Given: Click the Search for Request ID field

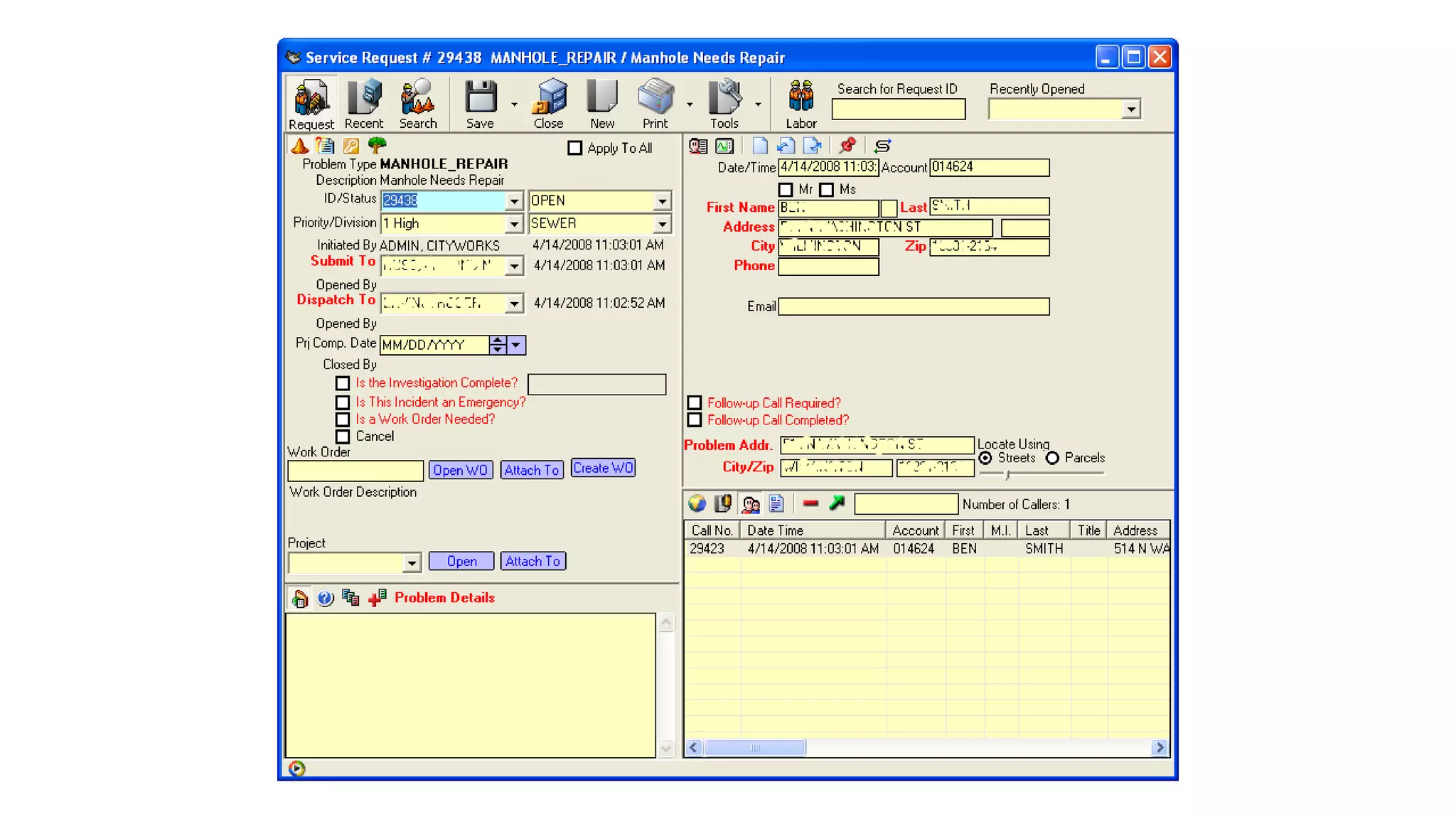Looking at the screenshot, I should click(898, 109).
